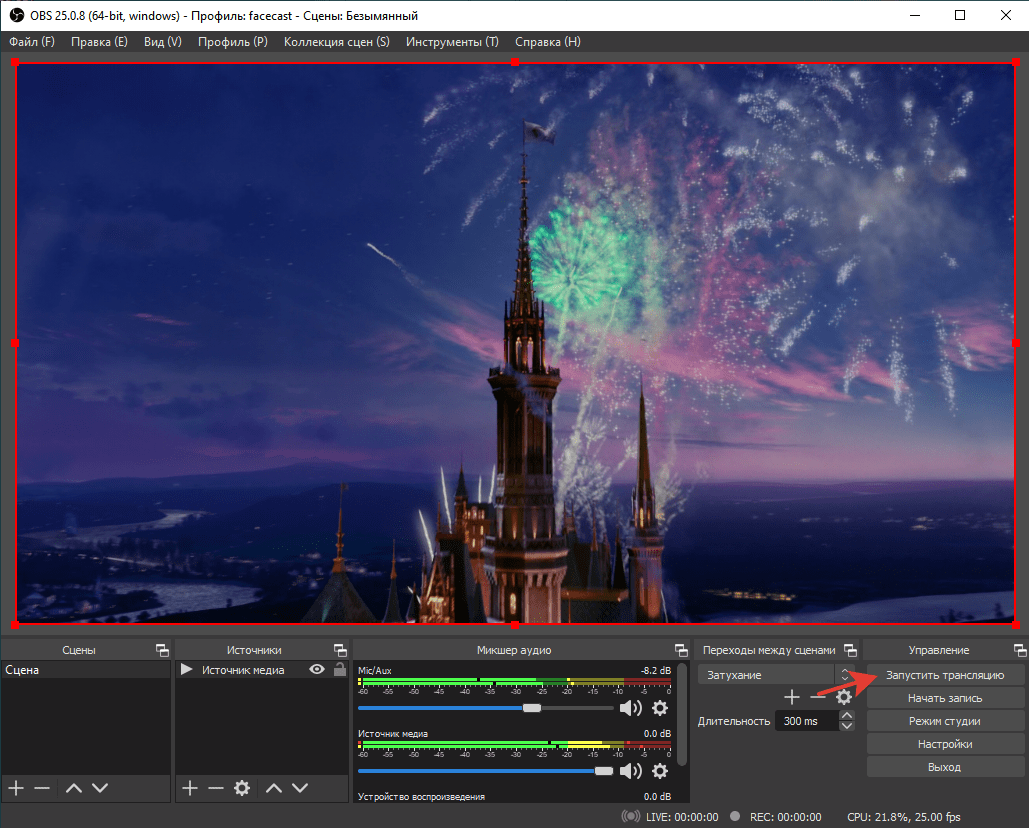This screenshot has height=828, width=1029.
Task: Undock the Управление panel
Action: click(x=1020, y=650)
